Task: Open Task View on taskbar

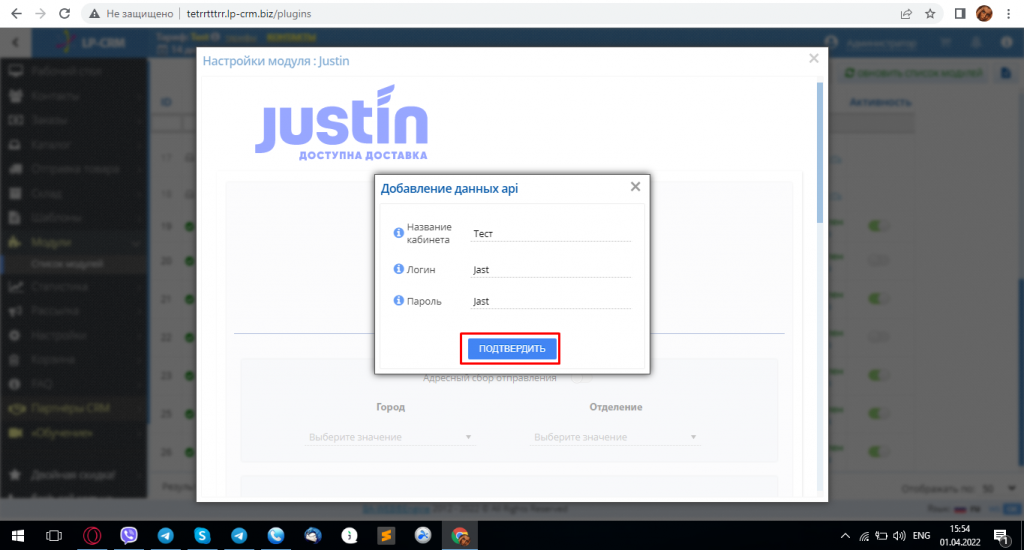Action: 54,536
